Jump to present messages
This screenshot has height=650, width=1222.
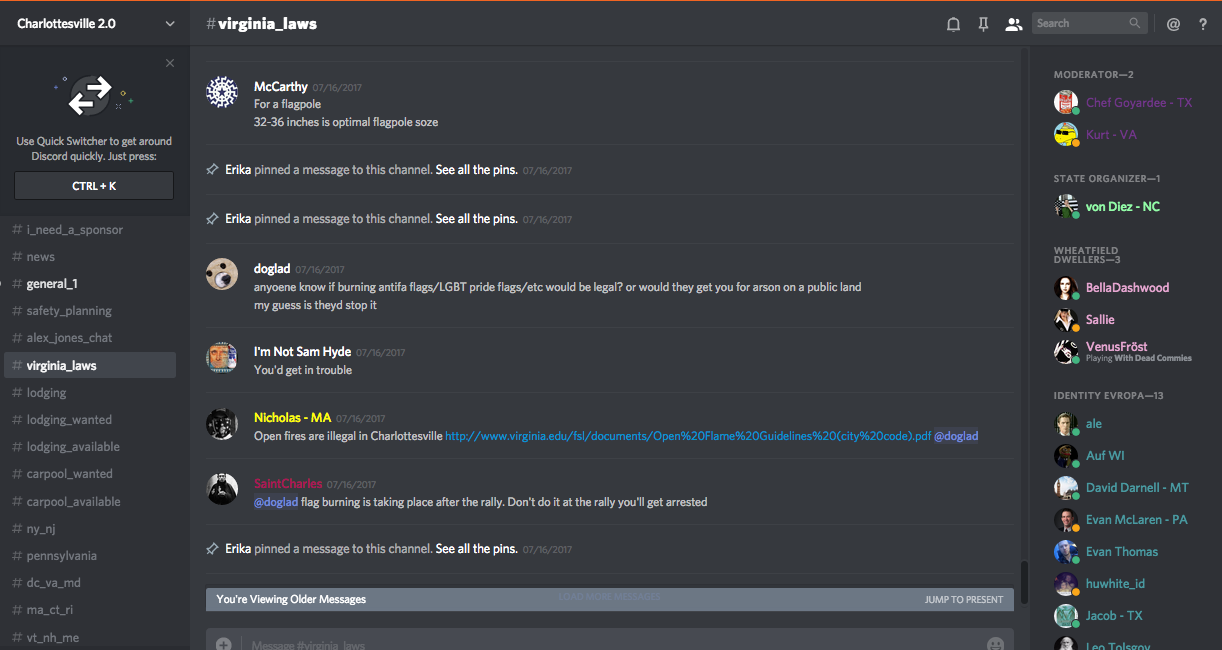(963, 600)
